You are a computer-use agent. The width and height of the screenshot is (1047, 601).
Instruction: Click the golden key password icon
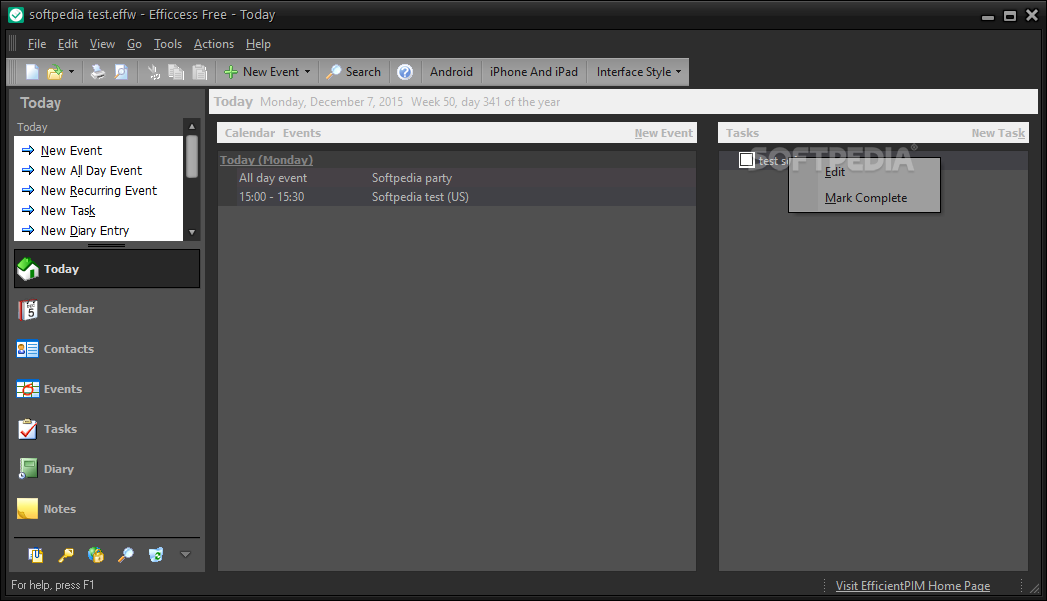(x=65, y=555)
